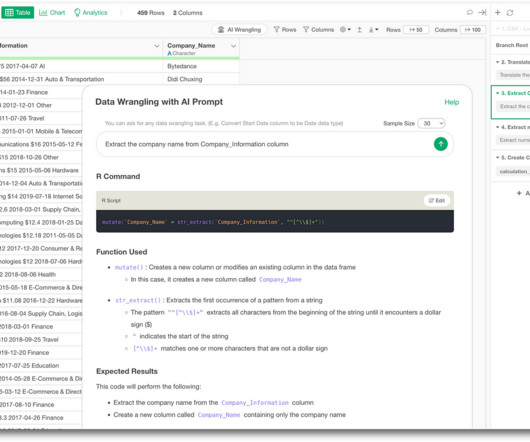Switch to the Table view tab
530x442 pixels.
pos(18,13)
